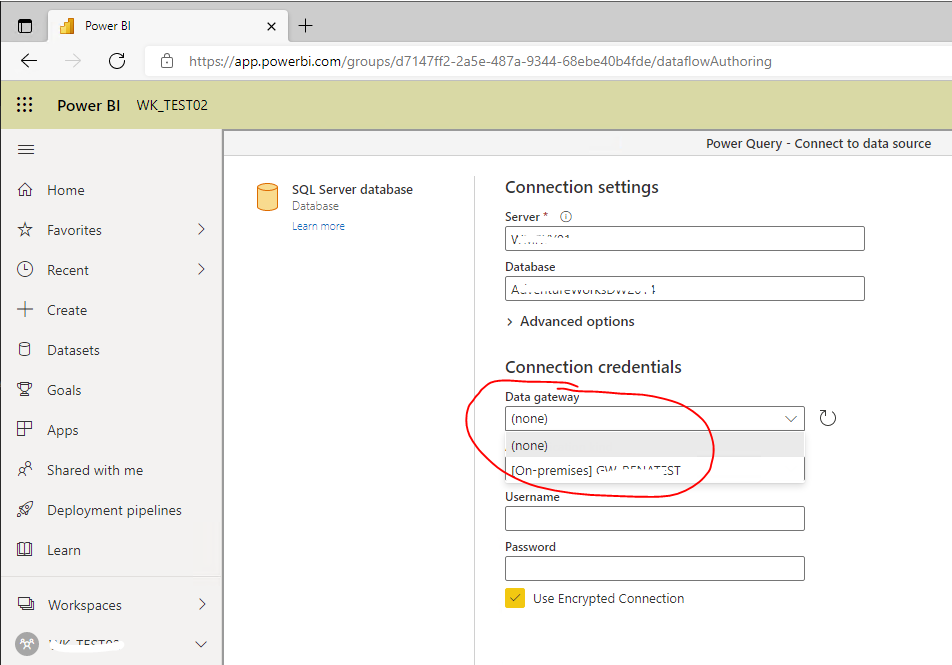Screen dimensions: 952x665
Task: Click the Create plus icon
Action: 25,309
